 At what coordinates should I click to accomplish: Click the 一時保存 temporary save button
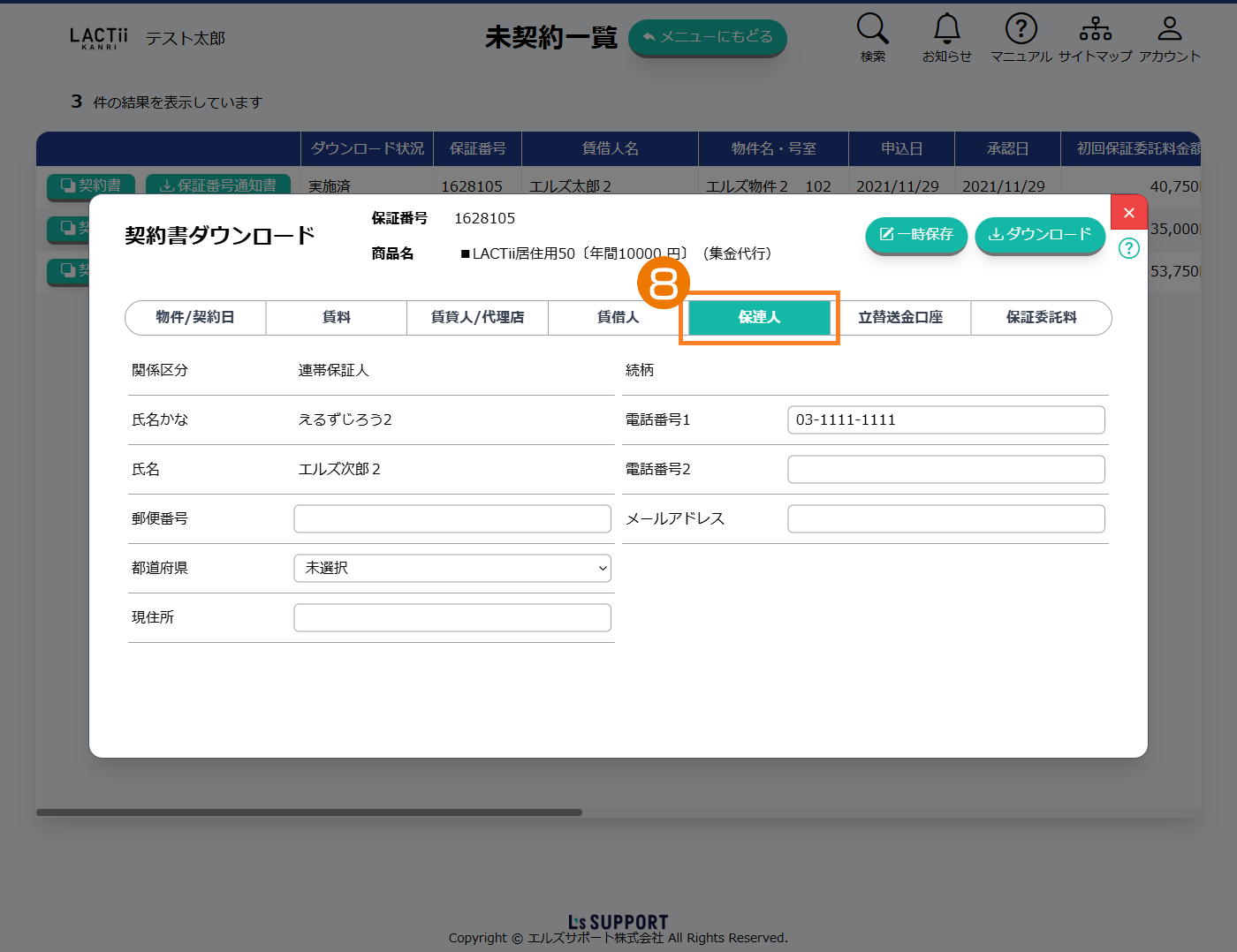916,235
